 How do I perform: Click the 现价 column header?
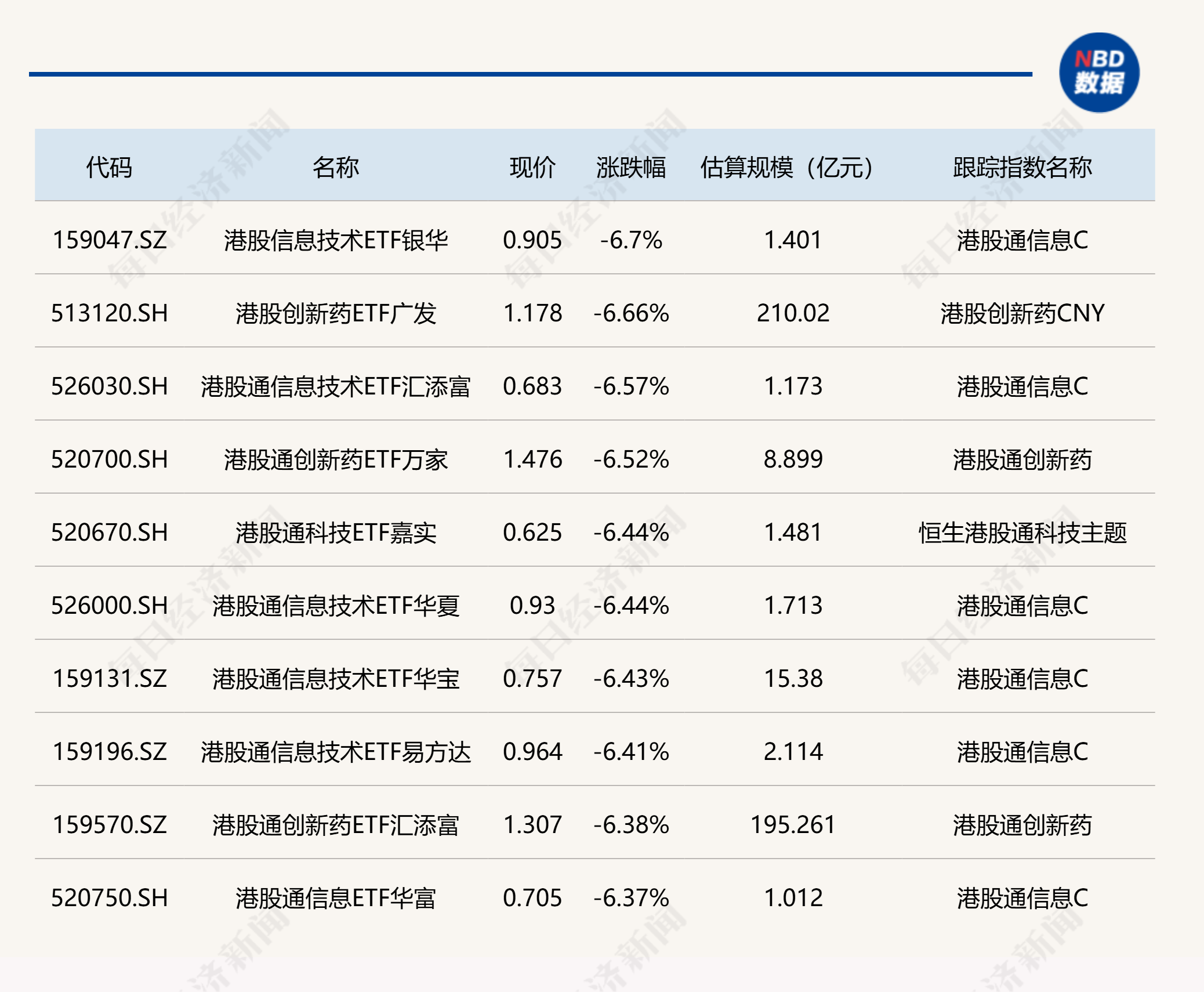point(532,168)
